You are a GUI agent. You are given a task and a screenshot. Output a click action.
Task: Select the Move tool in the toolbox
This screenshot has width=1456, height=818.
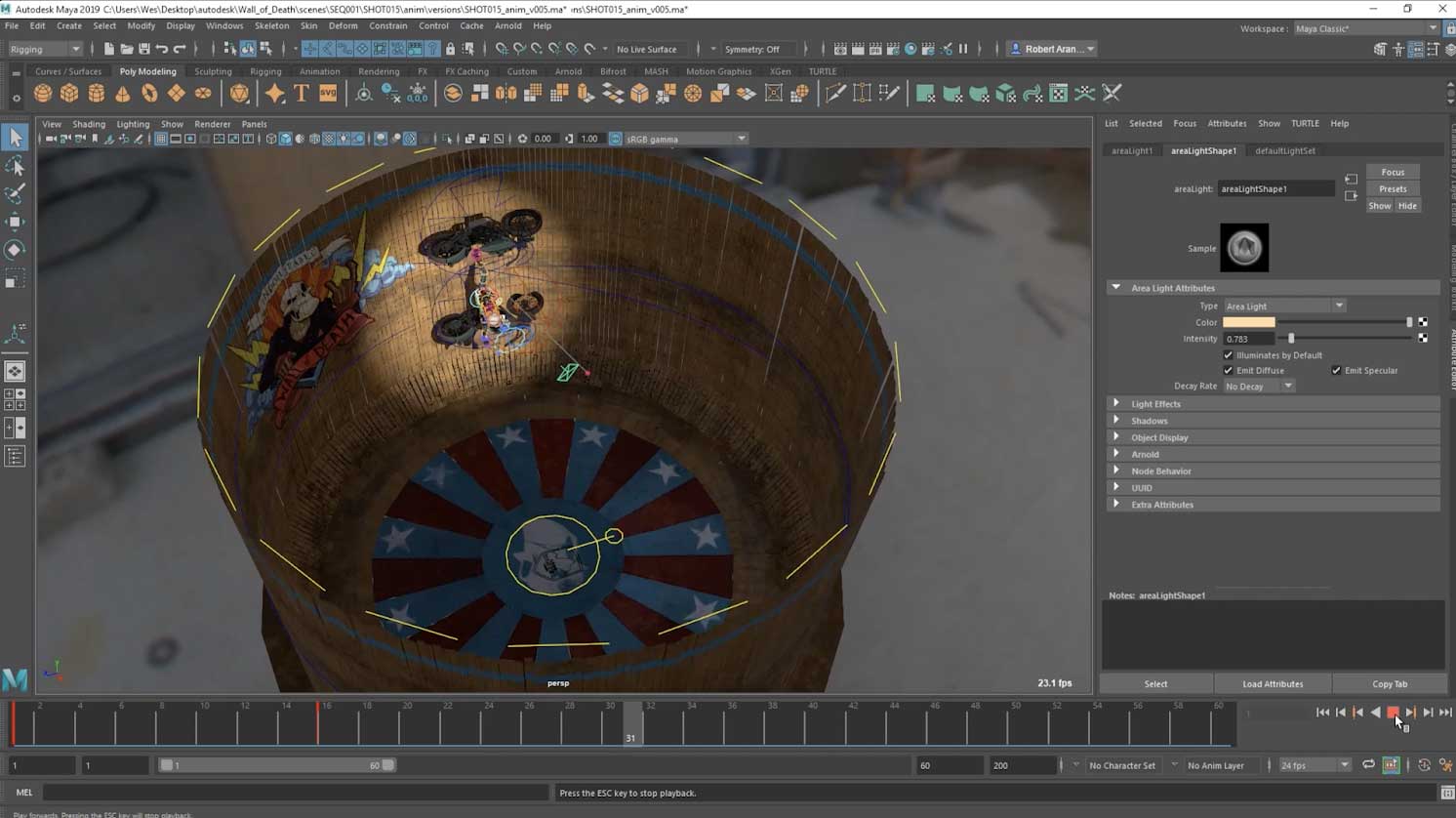15,222
